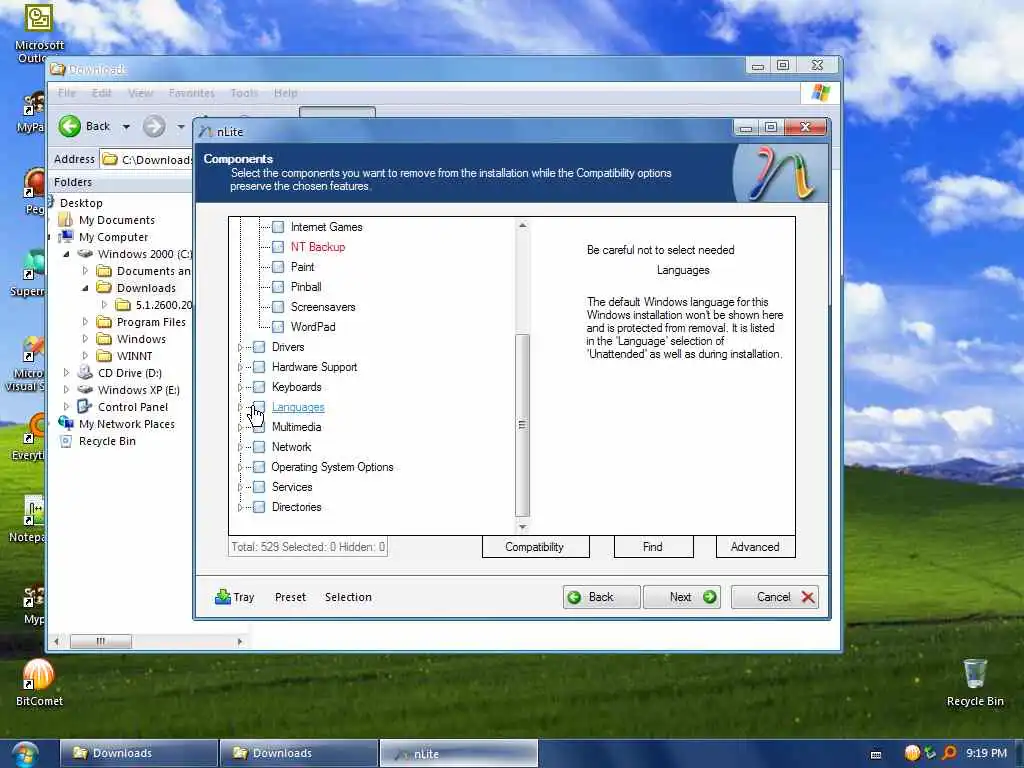Open the File menu in Downloads window
This screenshot has height=768, width=1024.
(x=67, y=93)
